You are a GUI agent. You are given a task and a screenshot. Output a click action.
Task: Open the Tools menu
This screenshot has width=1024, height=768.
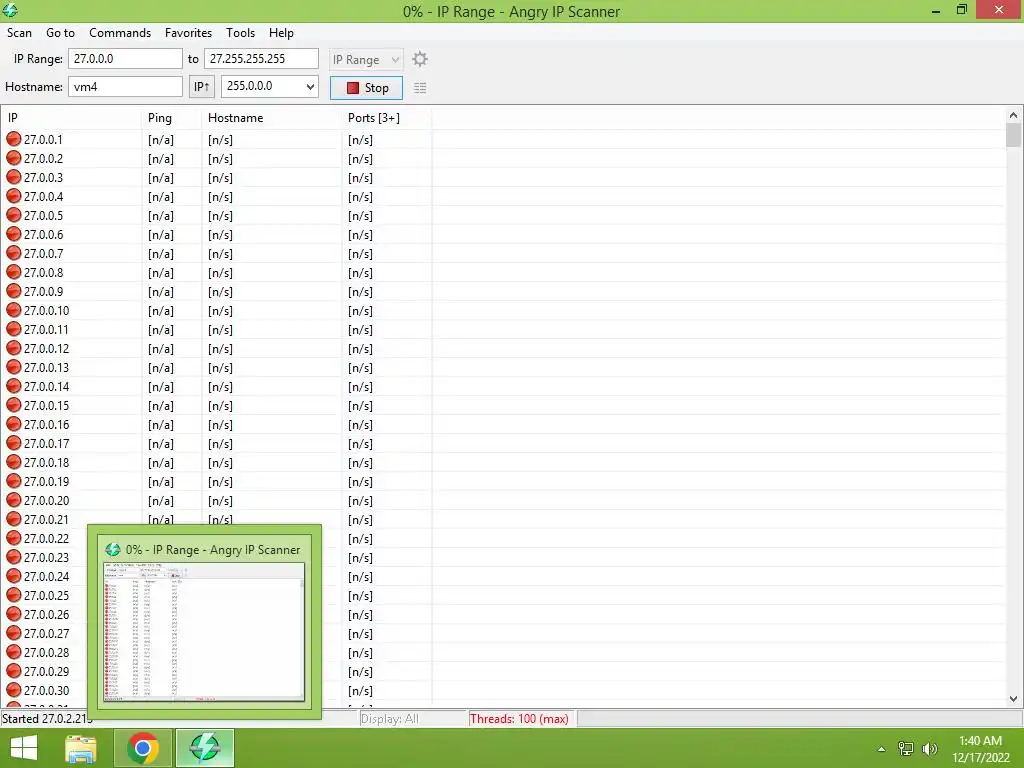coord(240,33)
